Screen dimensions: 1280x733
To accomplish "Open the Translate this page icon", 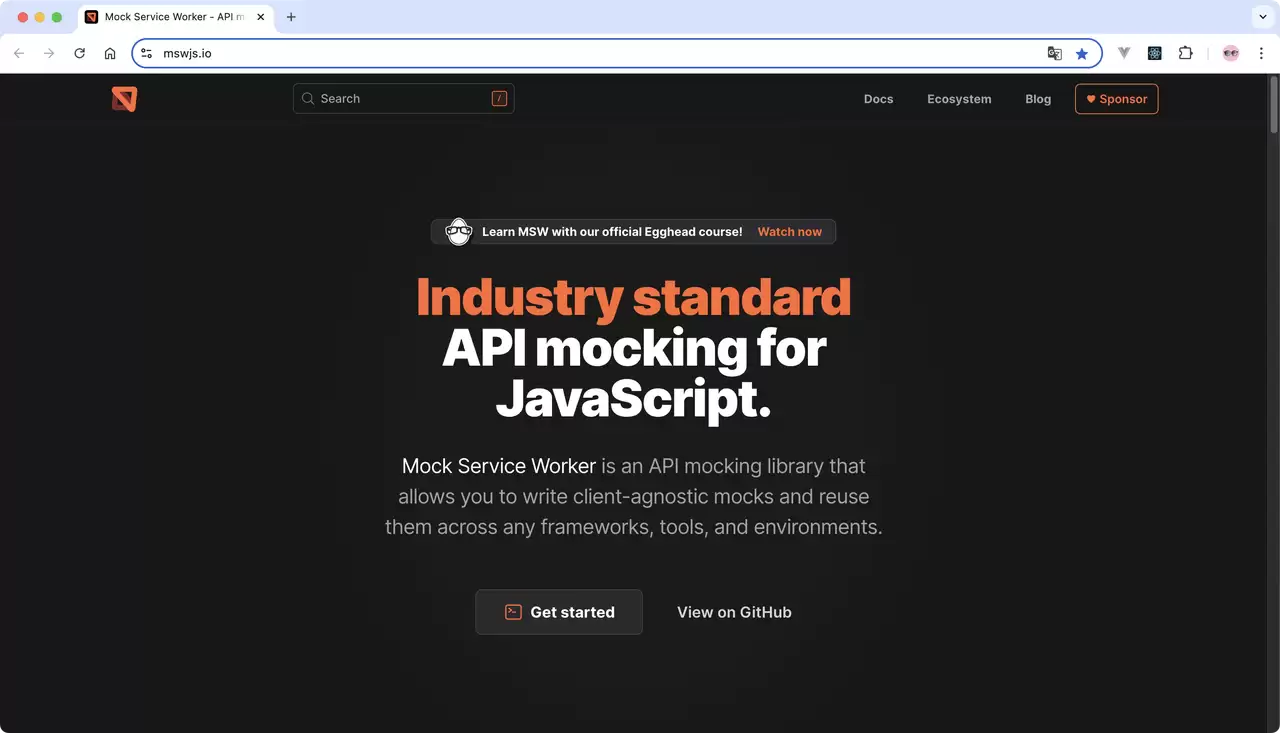I will point(1054,54).
